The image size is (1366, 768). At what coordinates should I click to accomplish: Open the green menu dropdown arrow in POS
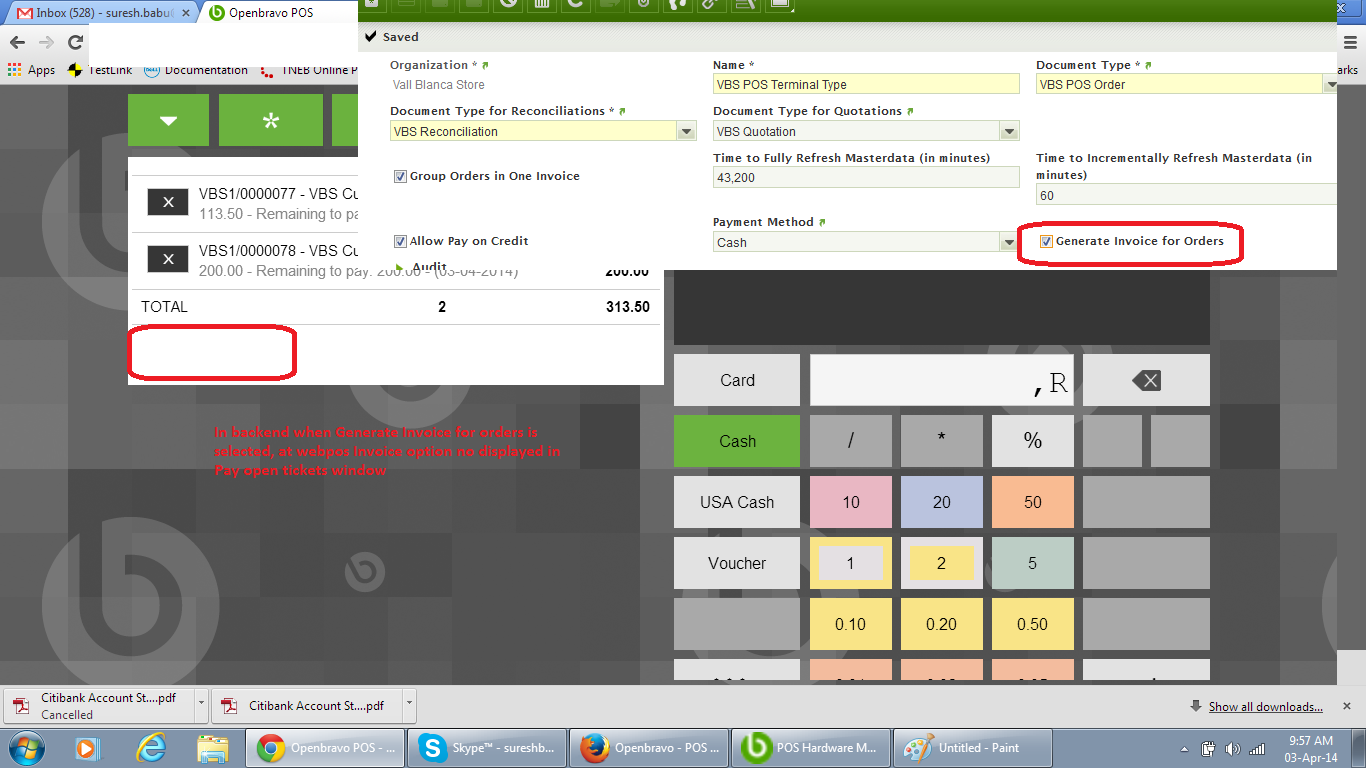point(168,120)
